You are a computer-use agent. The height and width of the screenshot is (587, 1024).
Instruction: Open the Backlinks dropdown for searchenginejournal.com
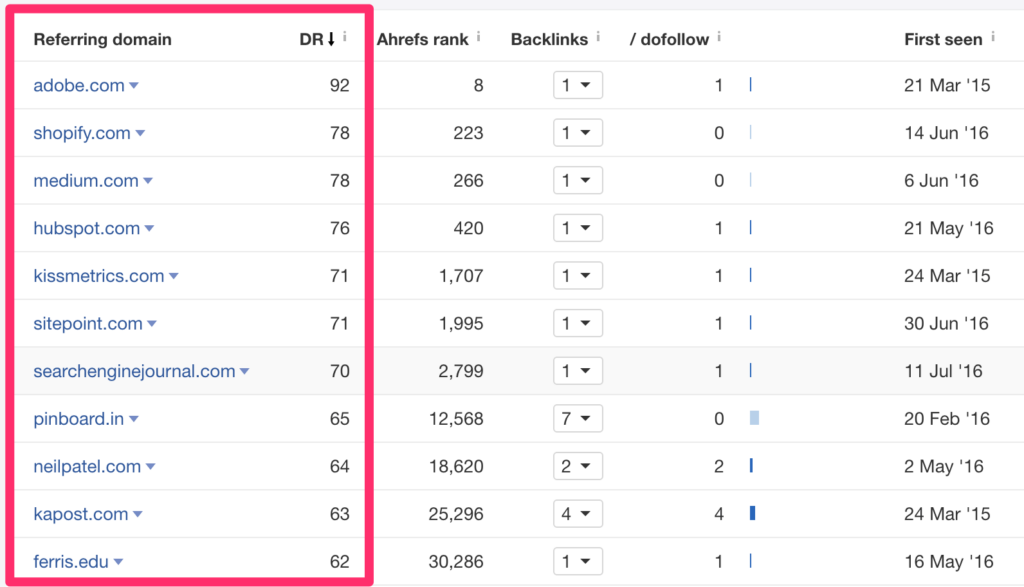point(577,371)
